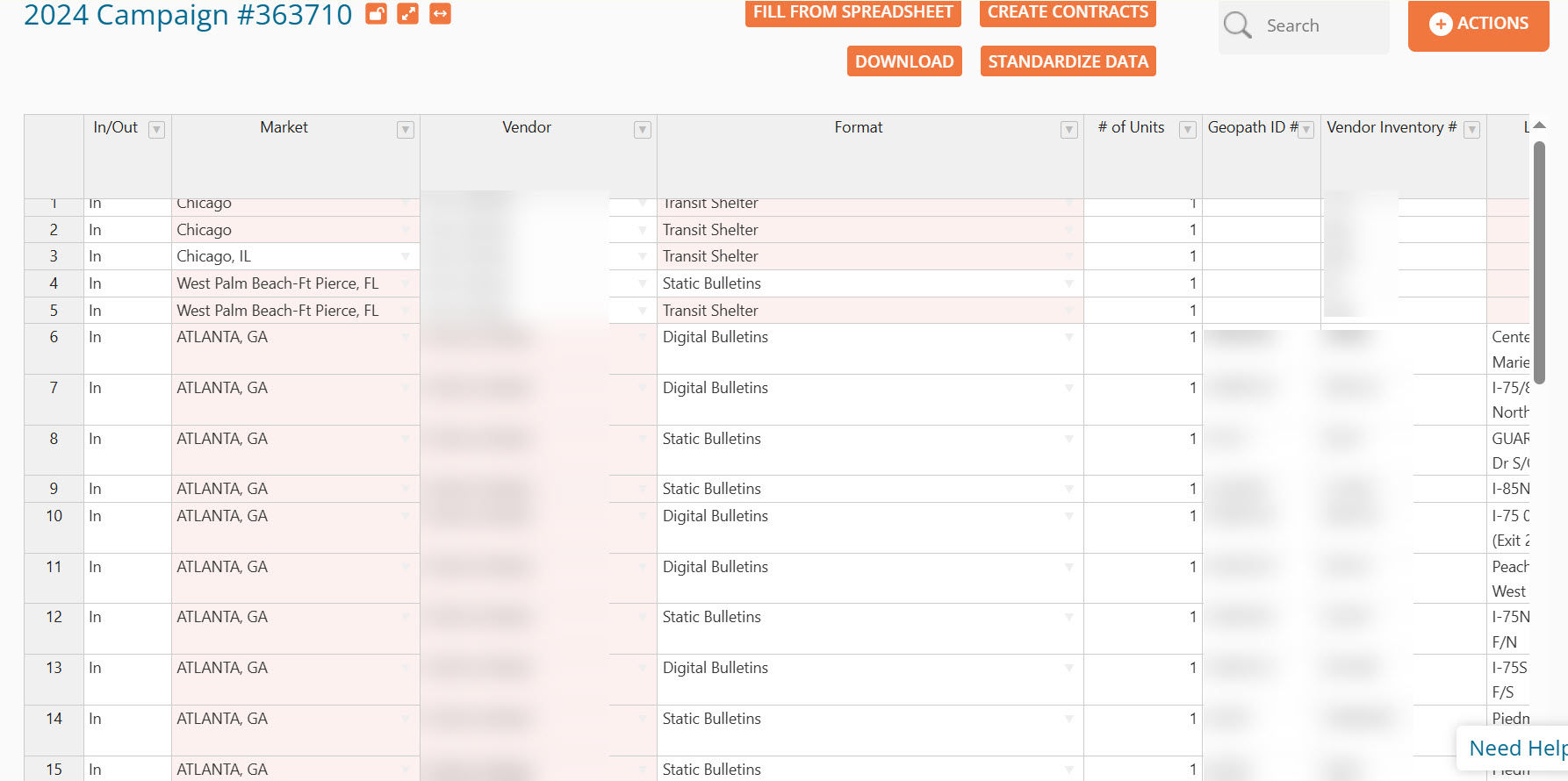Open the In/Out column filter
This screenshot has height=781, width=1568.
156,130
